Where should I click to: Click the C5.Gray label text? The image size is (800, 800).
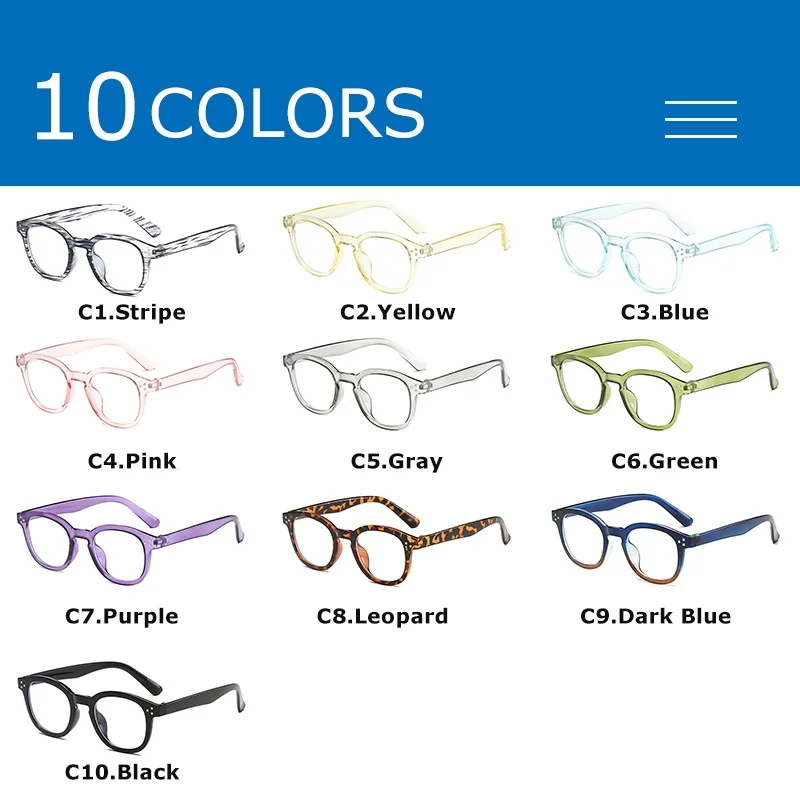[x=397, y=462]
